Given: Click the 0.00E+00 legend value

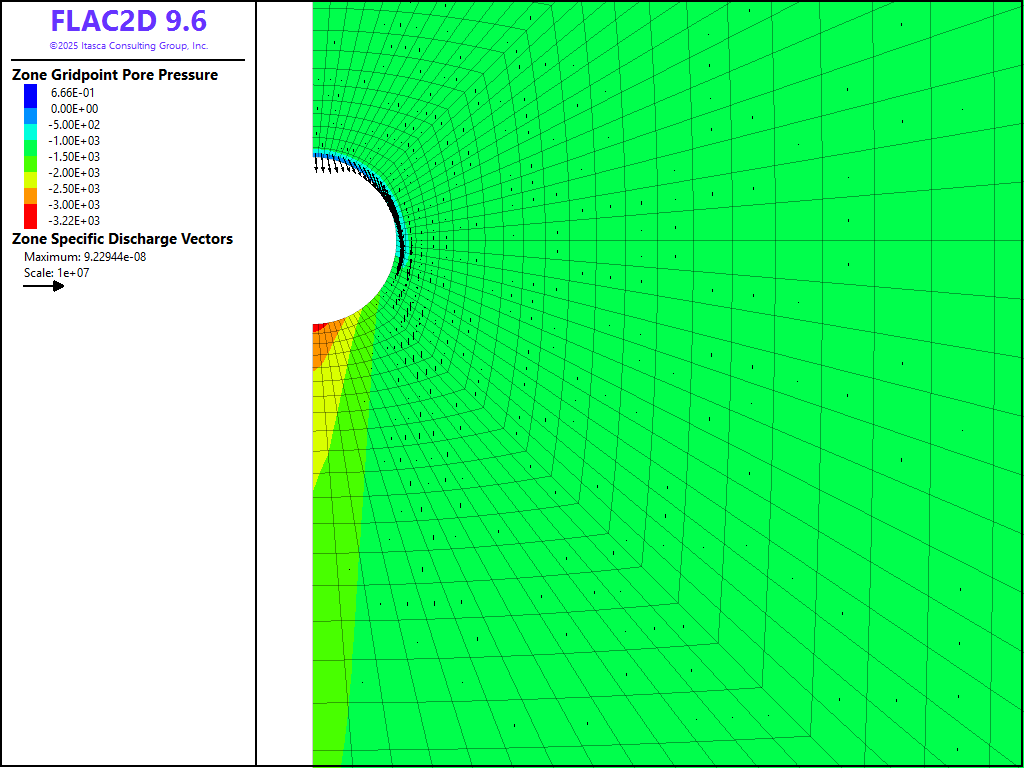Looking at the screenshot, I should pos(74,109).
